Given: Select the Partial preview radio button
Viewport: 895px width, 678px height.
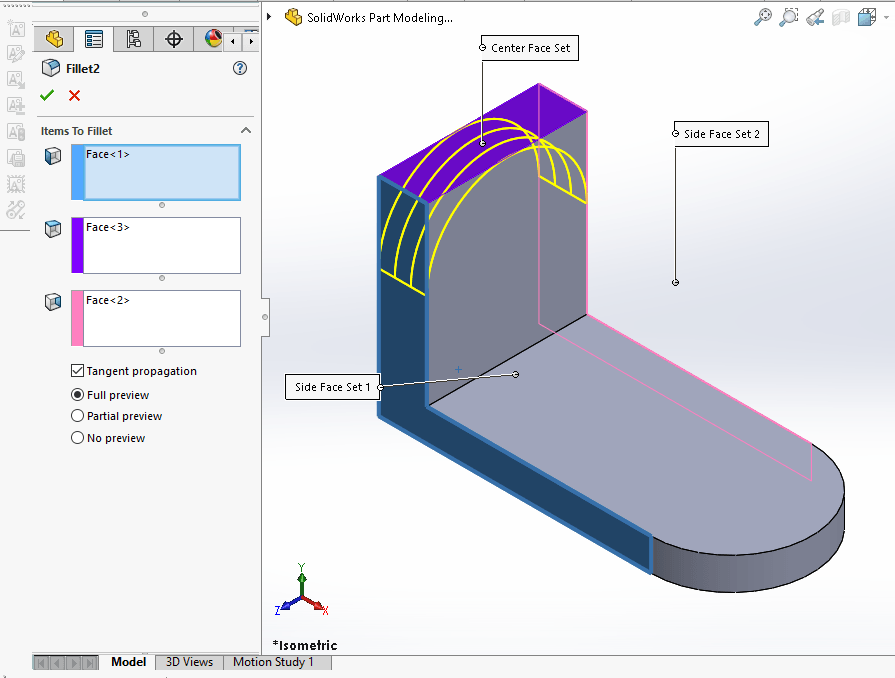Looking at the screenshot, I should [x=78, y=416].
